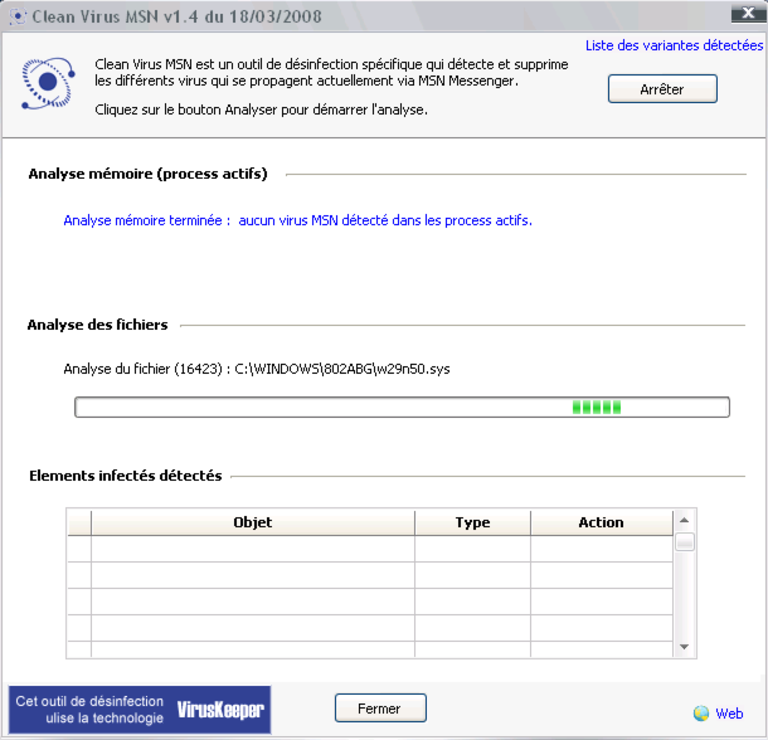Click the Type column header
Image resolution: width=768 pixels, height=740 pixels.
[473, 522]
